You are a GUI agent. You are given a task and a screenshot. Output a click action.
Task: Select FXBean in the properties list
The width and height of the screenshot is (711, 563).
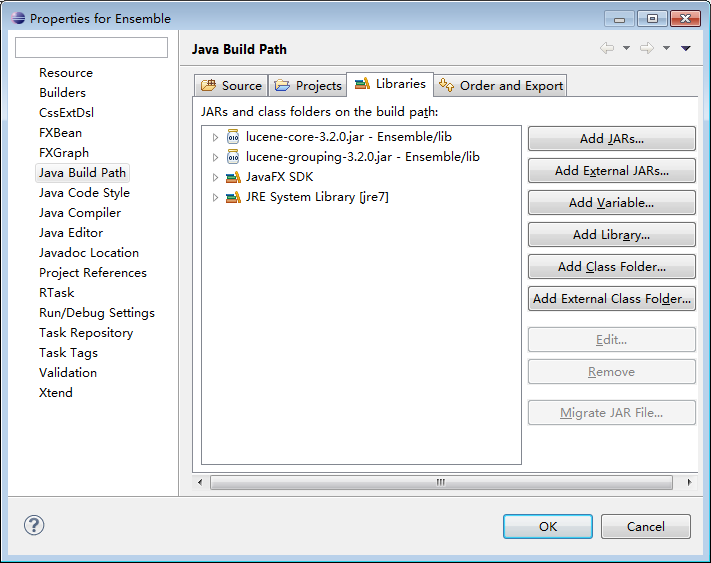pos(60,132)
